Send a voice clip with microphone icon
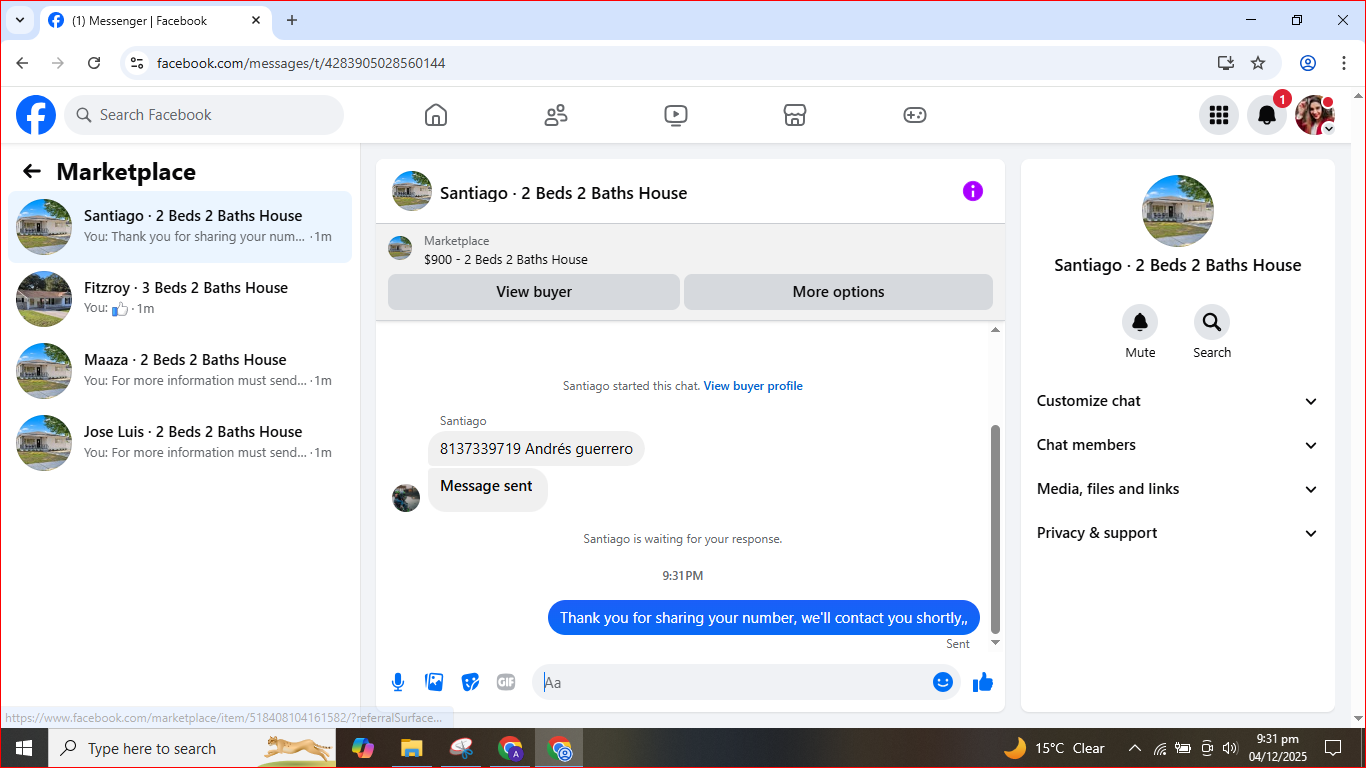Viewport: 1366px width, 768px height. click(x=398, y=682)
